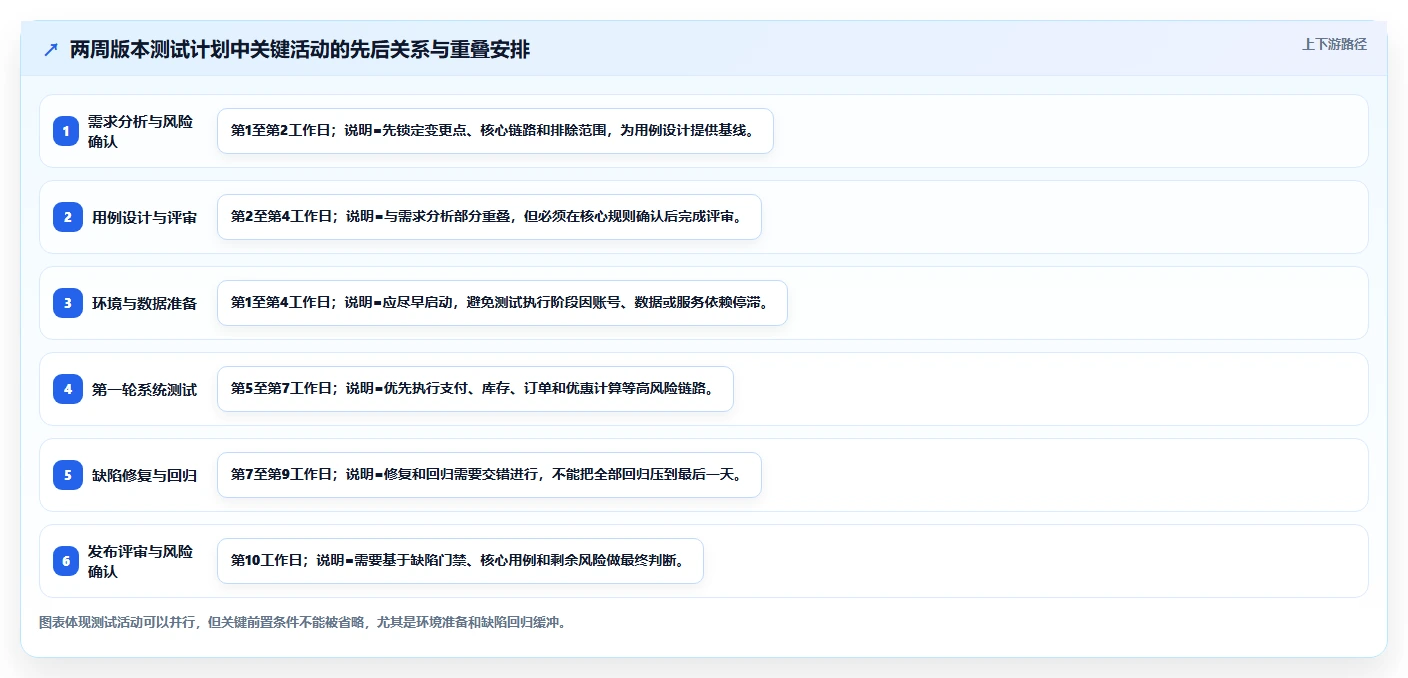Open the 第1至第4工作日 description box
The height and width of the screenshot is (678, 1408).
[x=502, y=303]
